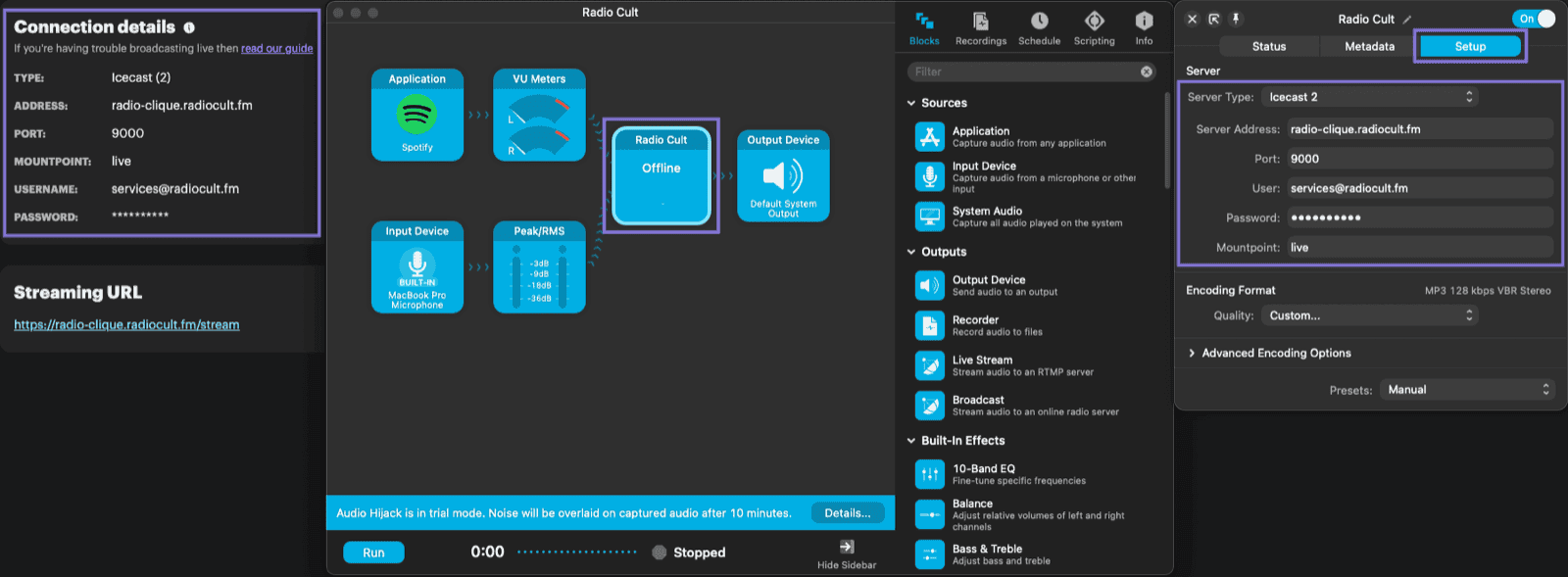Toggle the Radio Cult block On switch

point(1534,19)
